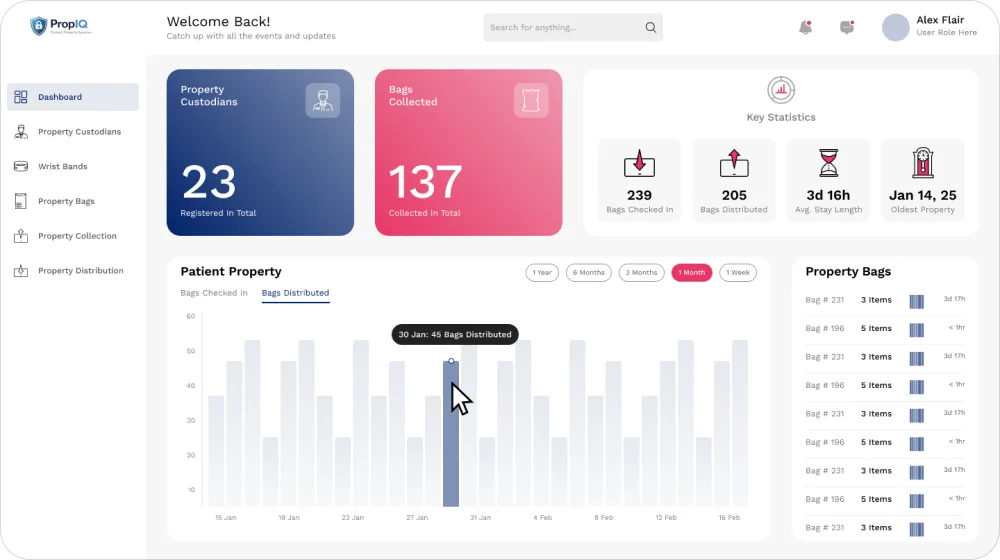Click the Property Collection sidebar icon
Viewport: 1000px width, 560px height.
pyautogui.click(x=20, y=236)
